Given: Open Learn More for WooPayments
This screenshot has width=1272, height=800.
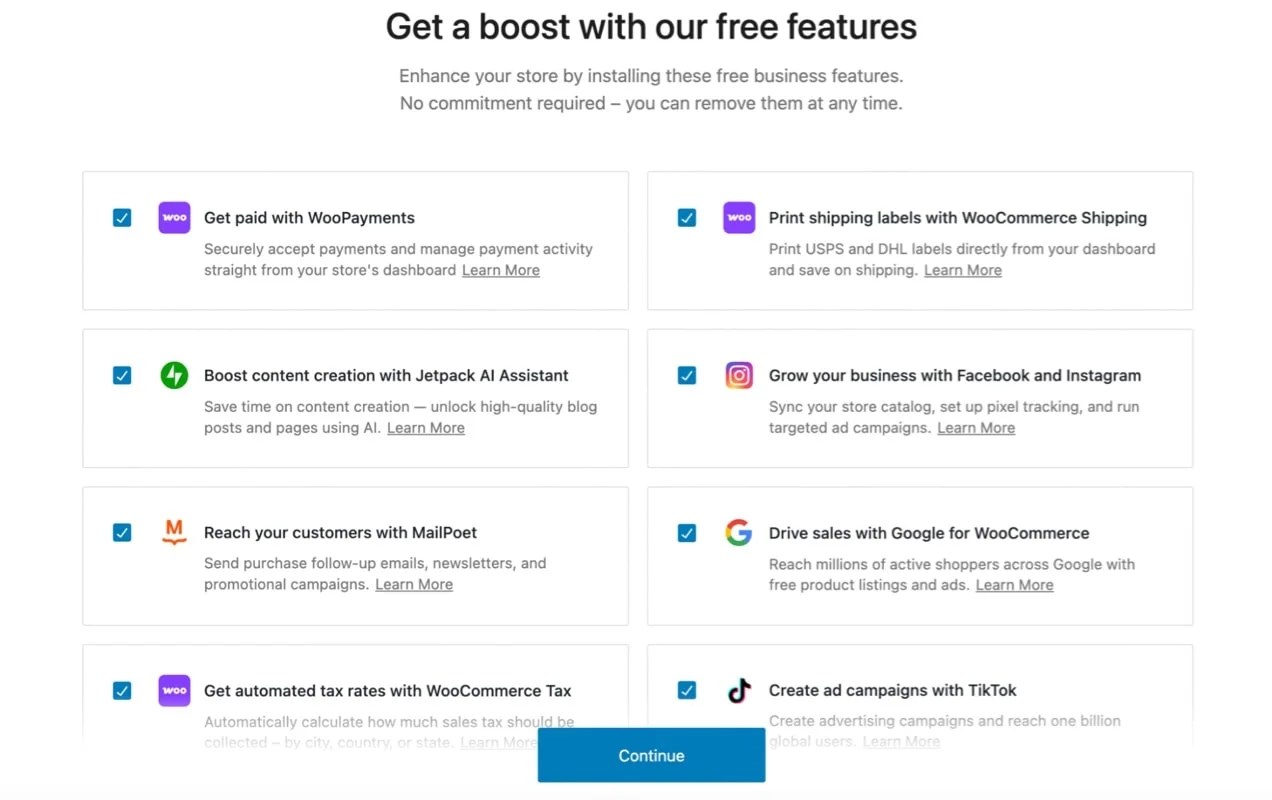Looking at the screenshot, I should 500,269.
